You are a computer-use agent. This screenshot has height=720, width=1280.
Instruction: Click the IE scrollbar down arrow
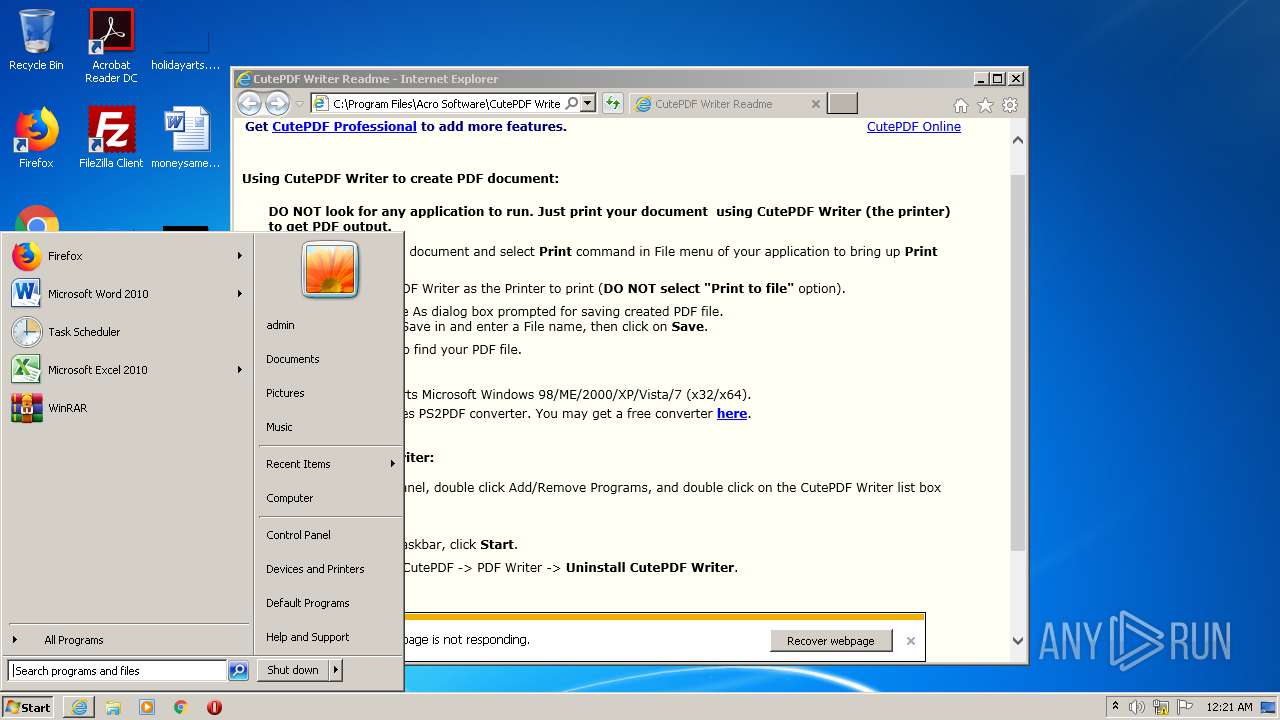point(1018,641)
